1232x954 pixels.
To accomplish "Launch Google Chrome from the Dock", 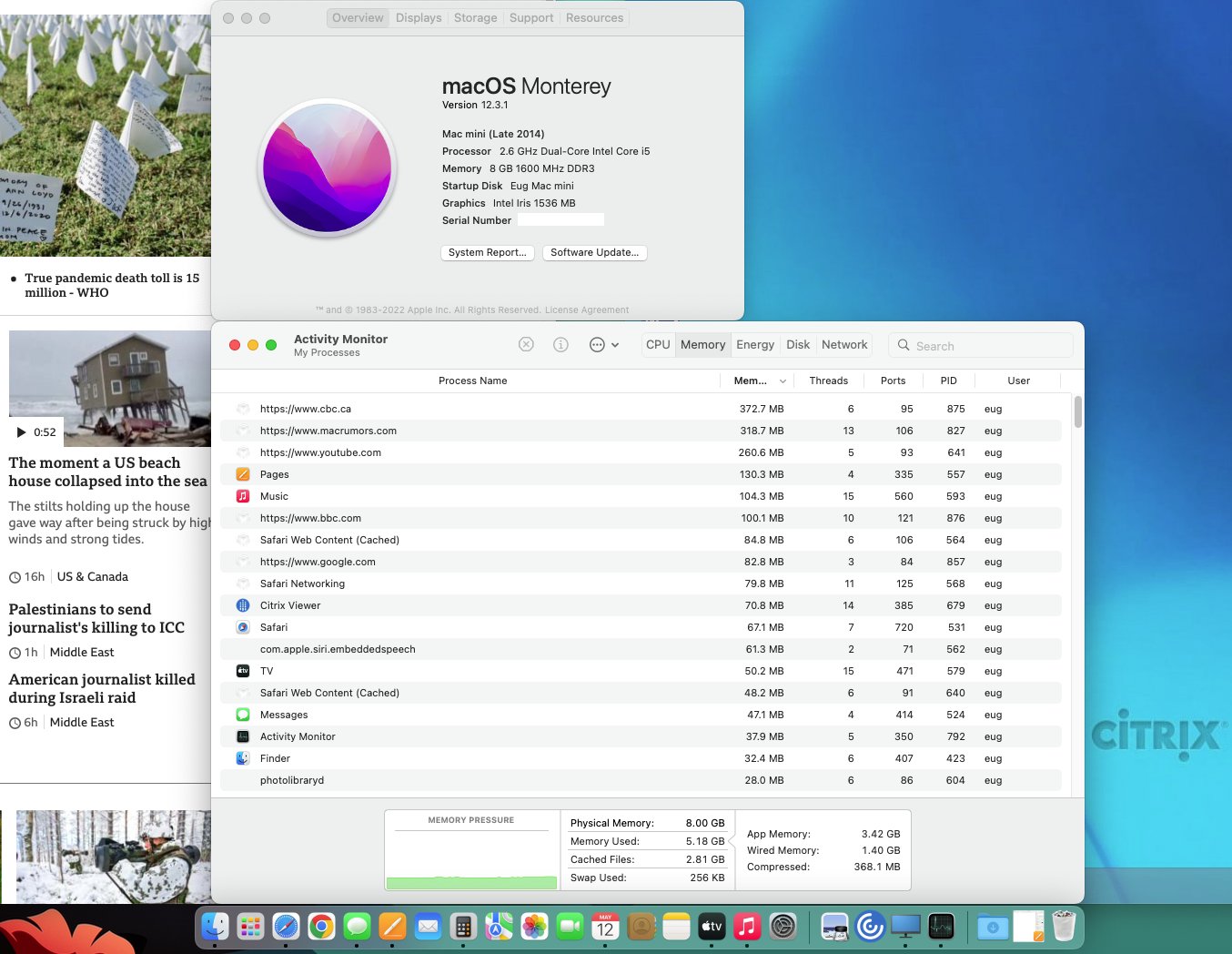I will pos(321,927).
